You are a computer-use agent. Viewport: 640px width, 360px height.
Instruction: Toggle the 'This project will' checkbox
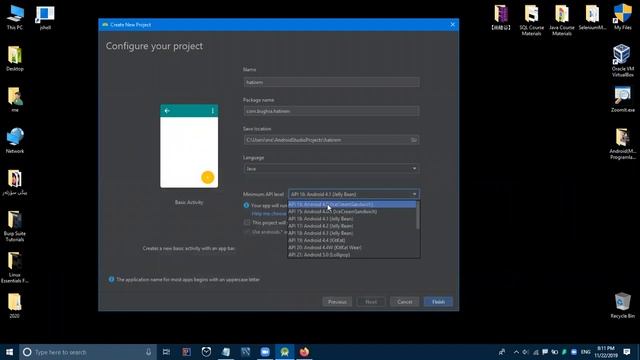pos(247,222)
